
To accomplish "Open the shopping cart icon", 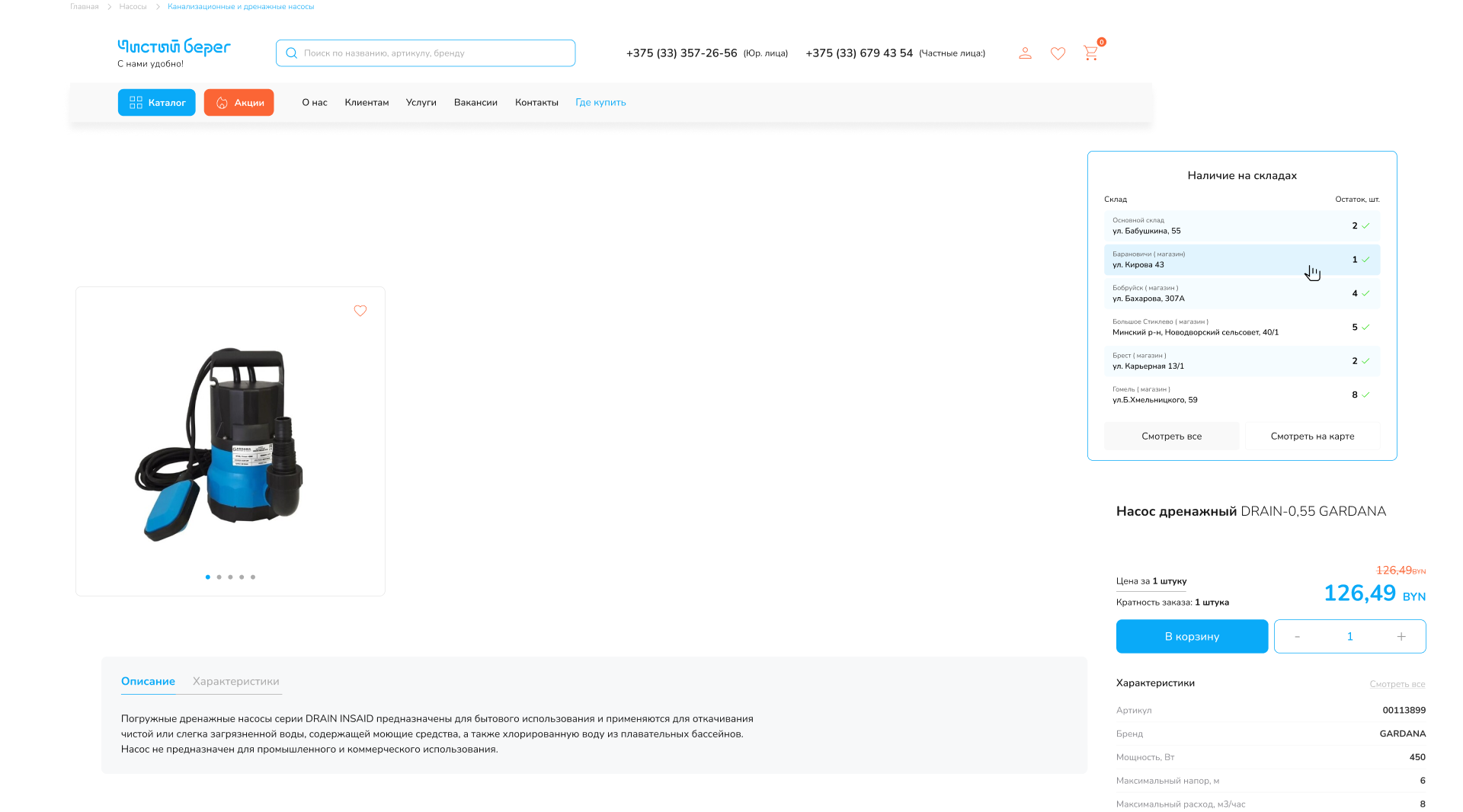I will click(x=1090, y=53).
